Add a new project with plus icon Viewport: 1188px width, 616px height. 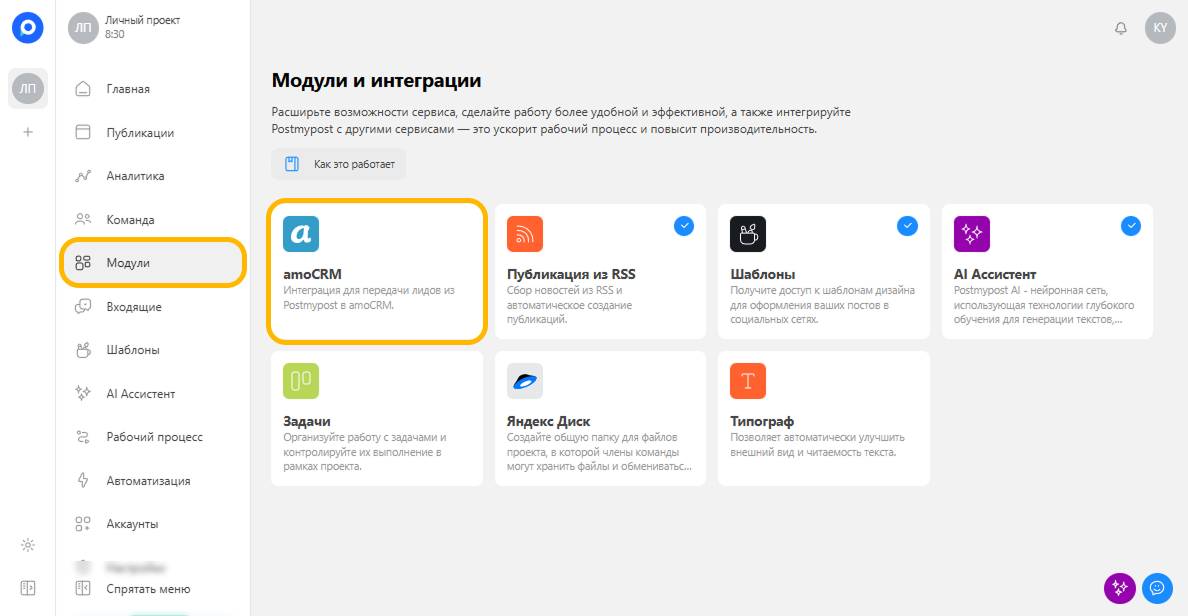(x=28, y=132)
